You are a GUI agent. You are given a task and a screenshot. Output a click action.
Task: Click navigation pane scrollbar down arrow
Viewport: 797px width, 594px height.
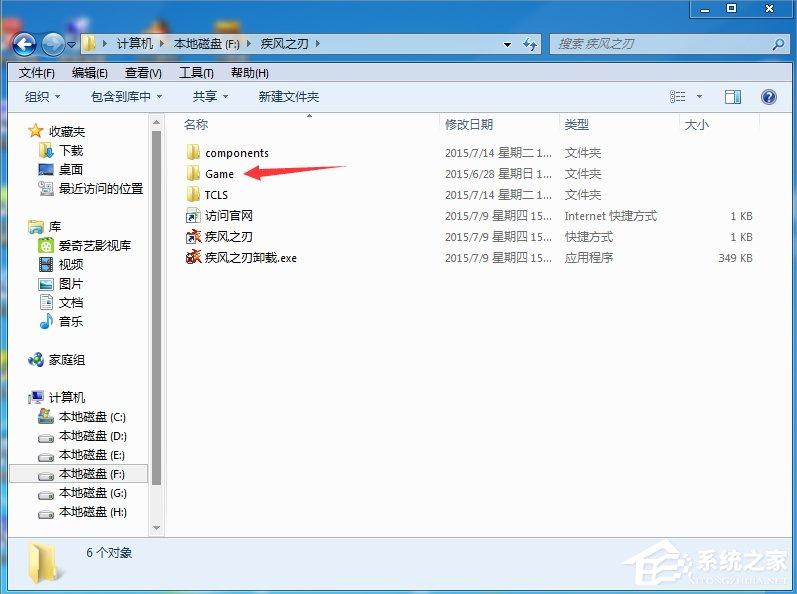pos(157,528)
